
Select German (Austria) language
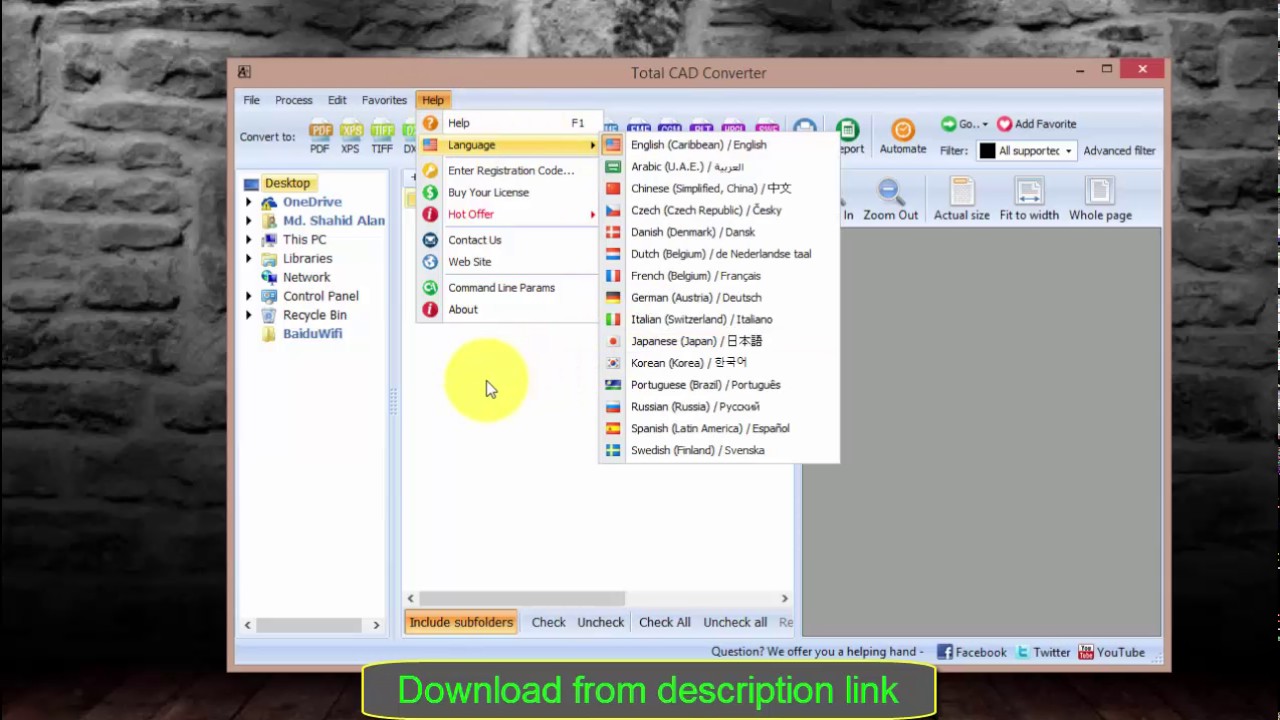point(718,298)
